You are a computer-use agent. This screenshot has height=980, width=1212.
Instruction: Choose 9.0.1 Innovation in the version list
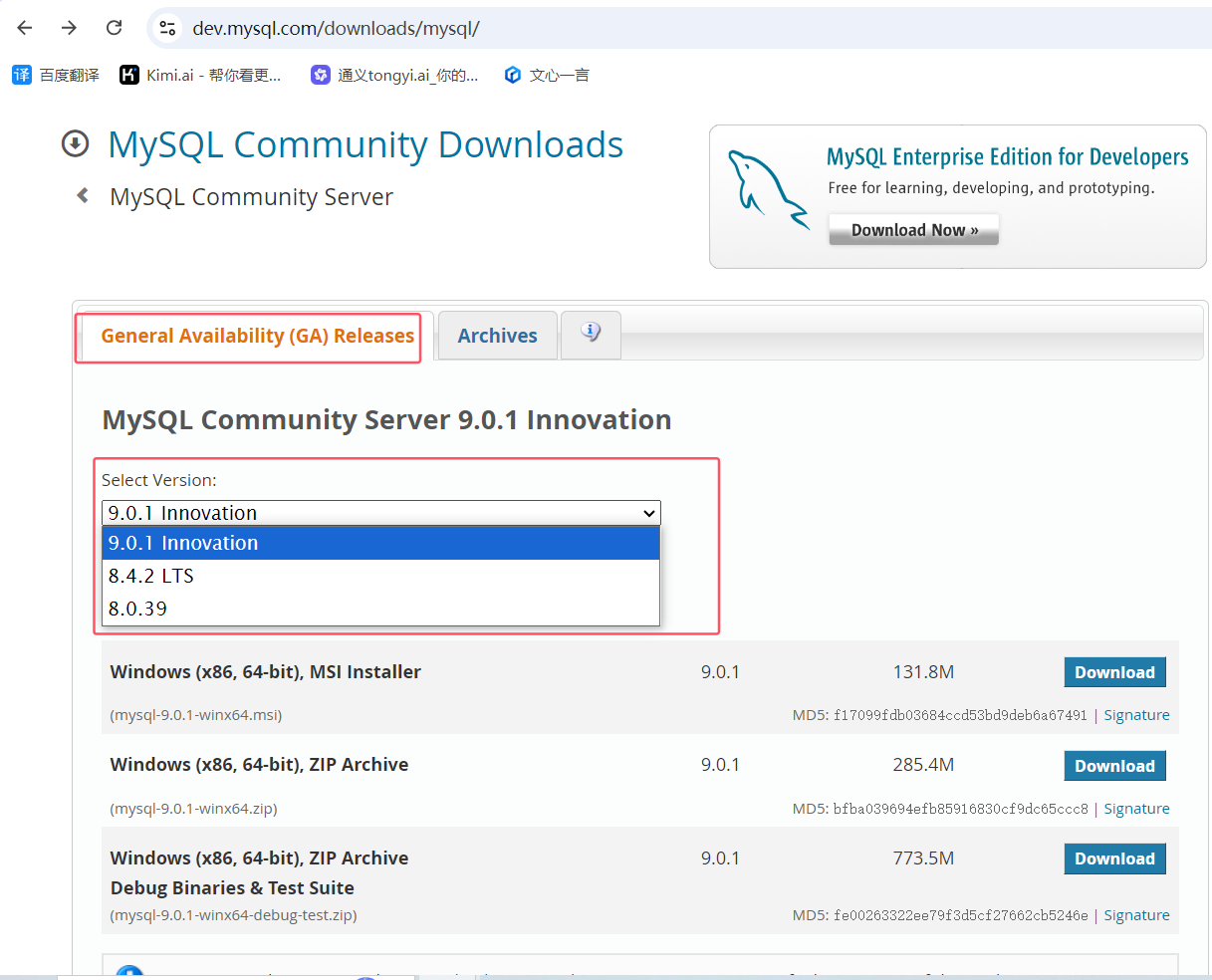point(381,543)
